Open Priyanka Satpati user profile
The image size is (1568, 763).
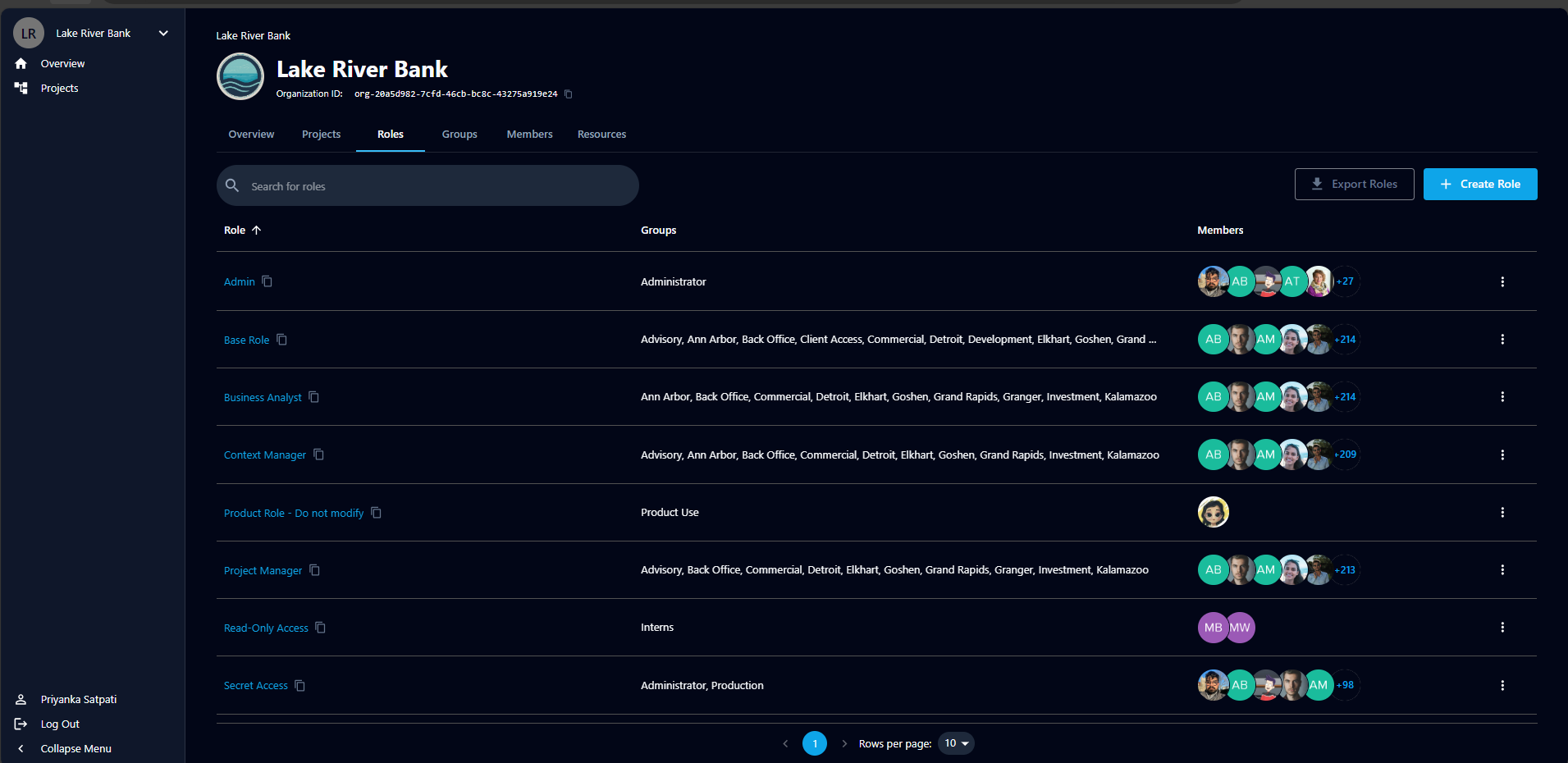pos(79,699)
